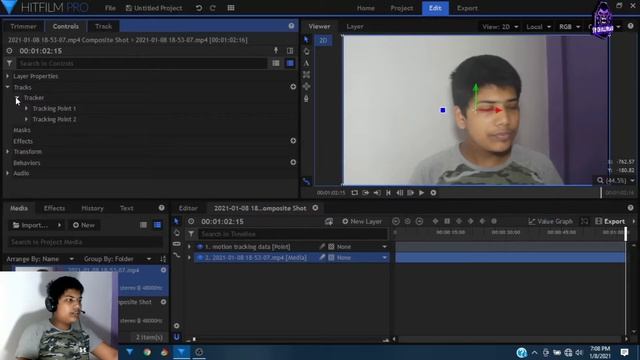The image size is (640, 360).
Task: Set in point in Viewer controls
Action: tap(366, 193)
